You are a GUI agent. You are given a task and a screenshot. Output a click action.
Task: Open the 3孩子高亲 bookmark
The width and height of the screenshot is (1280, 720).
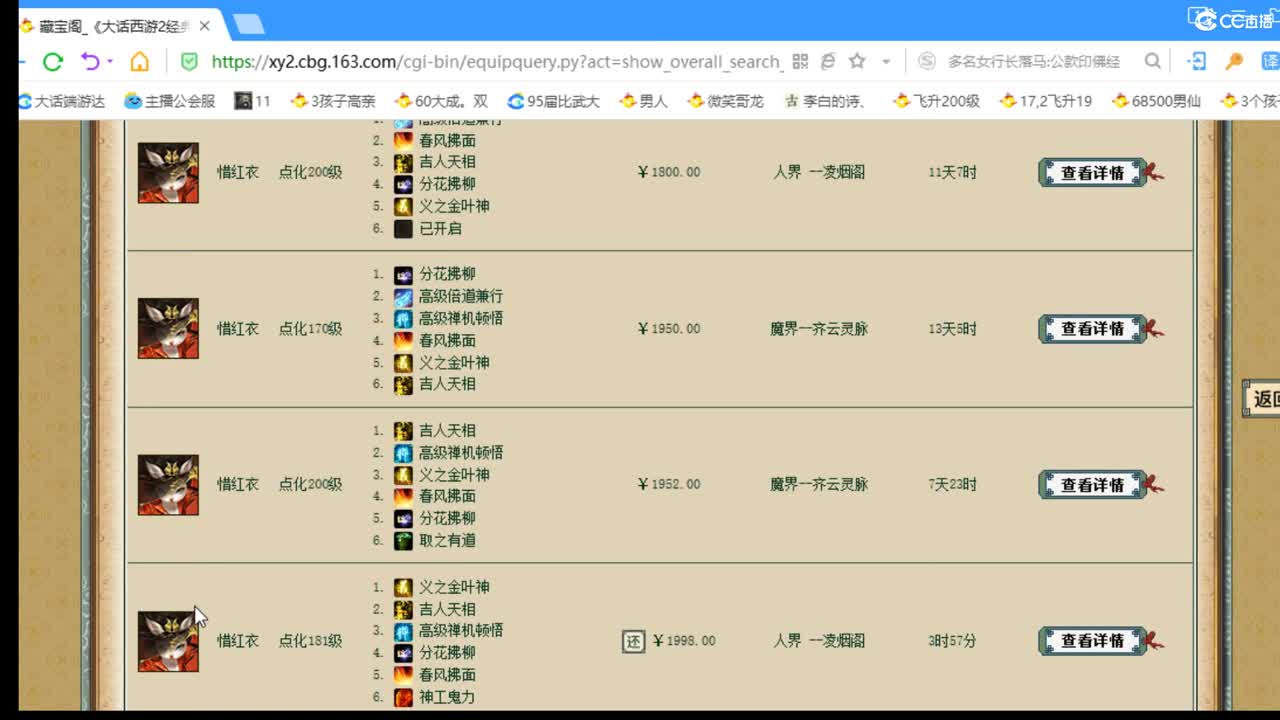[x=333, y=101]
